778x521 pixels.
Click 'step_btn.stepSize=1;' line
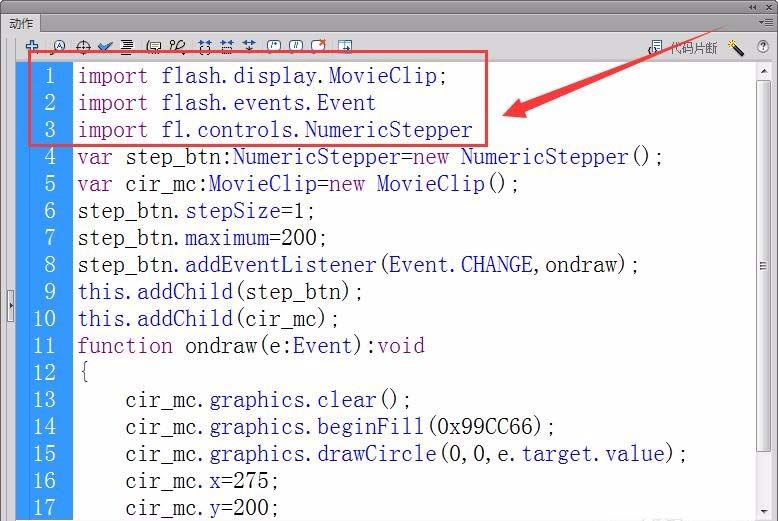[x=196, y=211]
